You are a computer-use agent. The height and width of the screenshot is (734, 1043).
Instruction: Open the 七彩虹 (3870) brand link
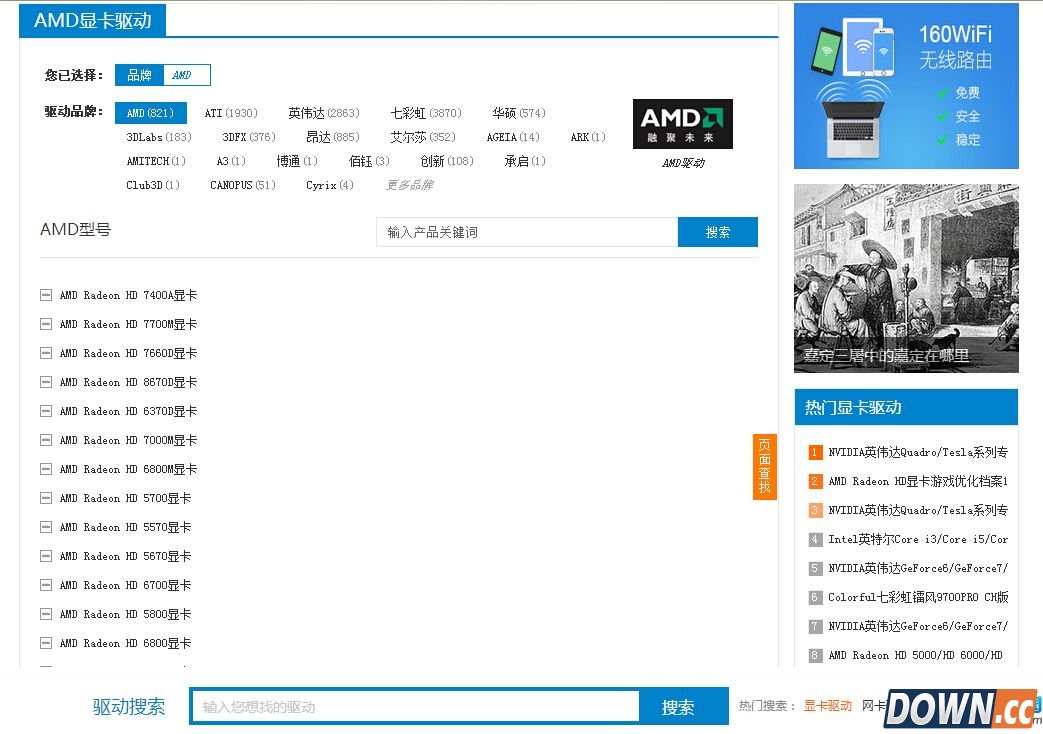click(425, 113)
